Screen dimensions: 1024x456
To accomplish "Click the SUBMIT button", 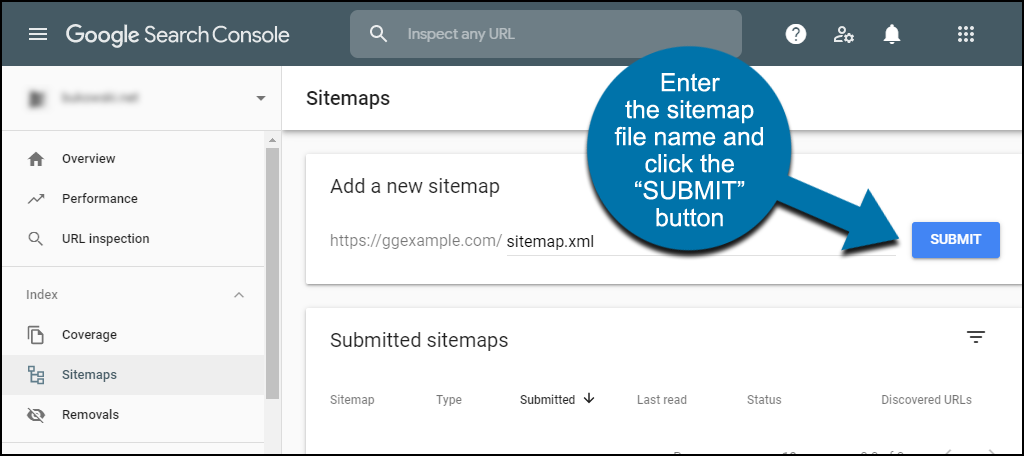I will pos(955,240).
